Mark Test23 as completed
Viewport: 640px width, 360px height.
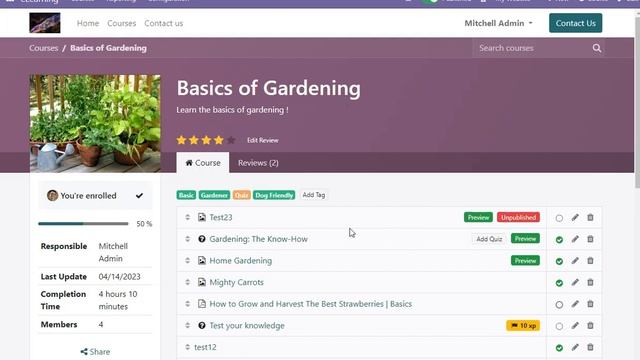tap(559, 218)
